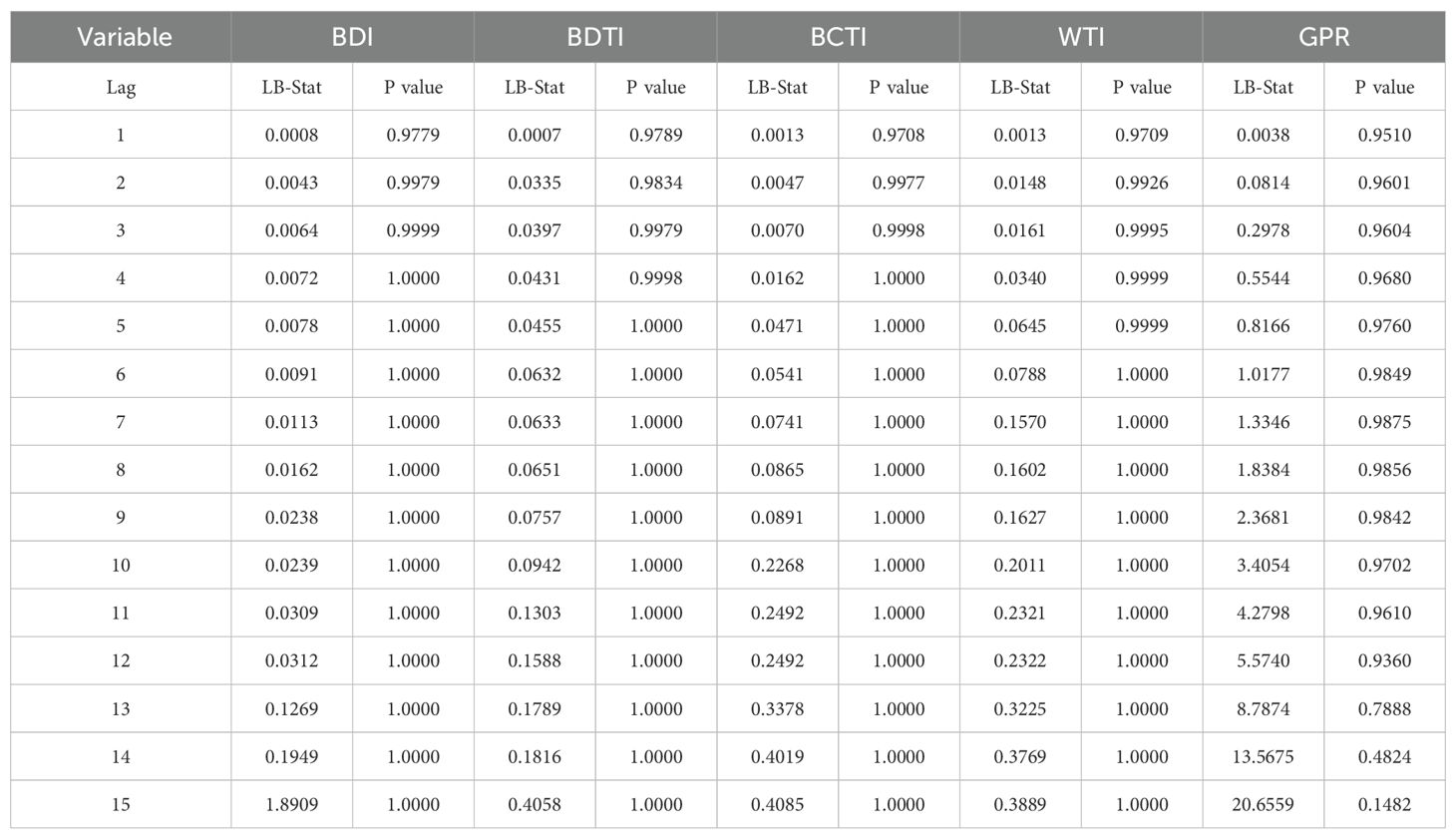Screen dimensions: 1456x839
Task: Click the BDI LB-Stat value 1.8909
Action: click(x=291, y=804)
